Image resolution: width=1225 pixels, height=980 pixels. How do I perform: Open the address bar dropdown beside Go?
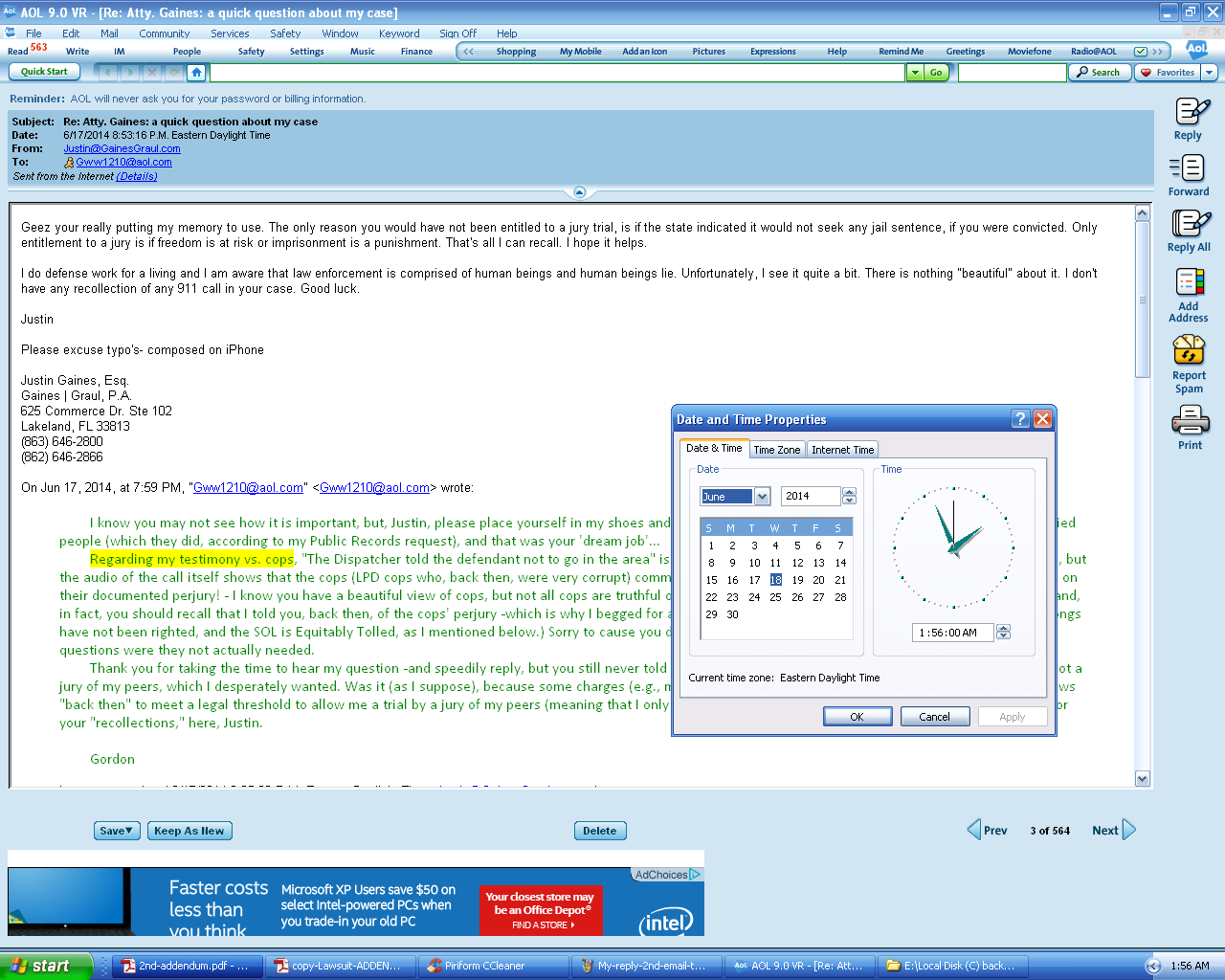tap(915, 73)
